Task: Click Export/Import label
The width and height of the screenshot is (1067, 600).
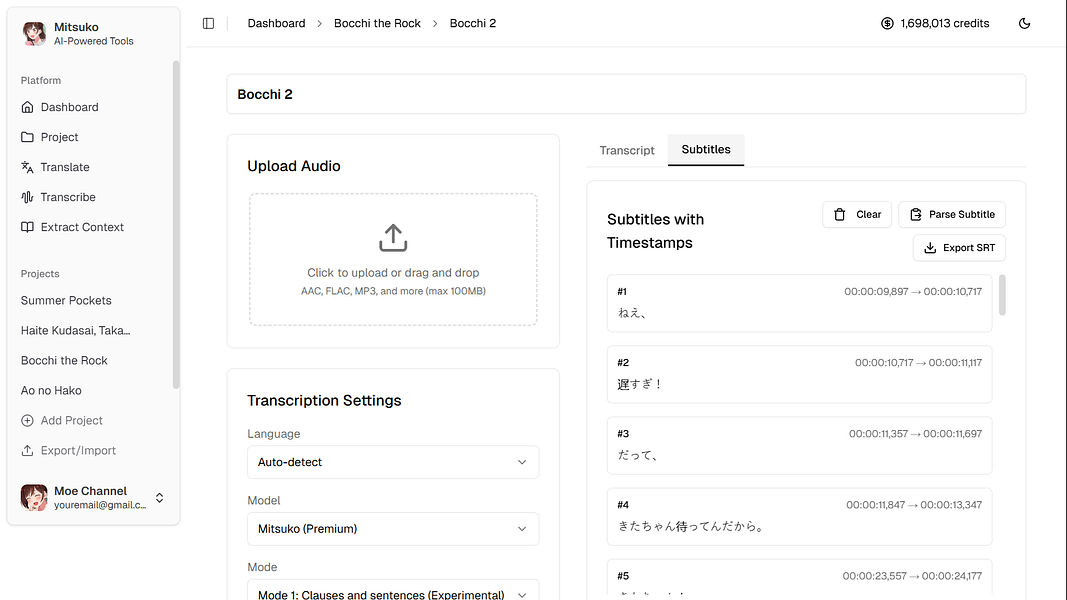Action: (78, 450)
